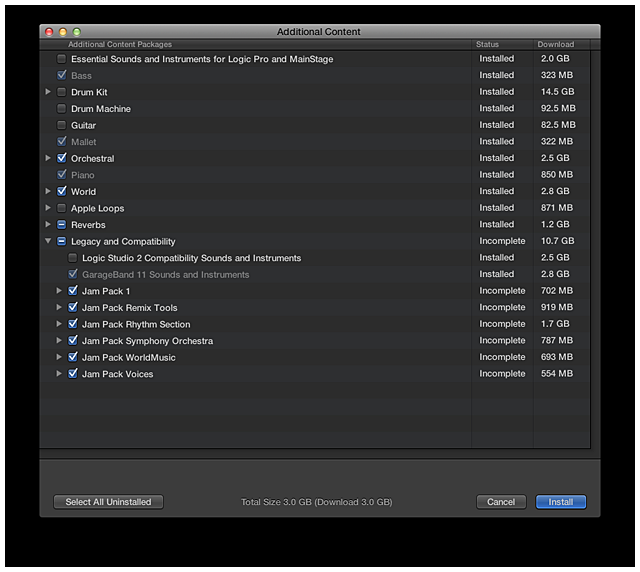Expand the Jam Pack Remix Tools triangle
The height and width of the screenshot is (572, 640).
(x=59, y=307)
